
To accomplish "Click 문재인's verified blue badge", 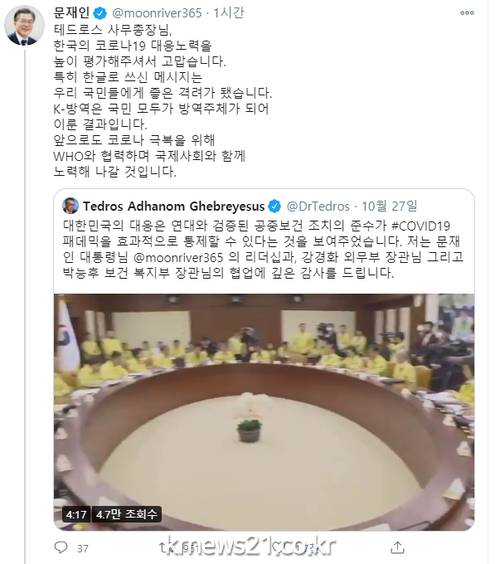I will coord(100,13).
